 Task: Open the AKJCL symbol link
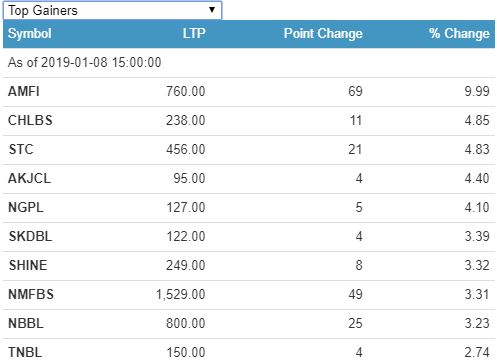pyautogui.click(x=30, y=178)
